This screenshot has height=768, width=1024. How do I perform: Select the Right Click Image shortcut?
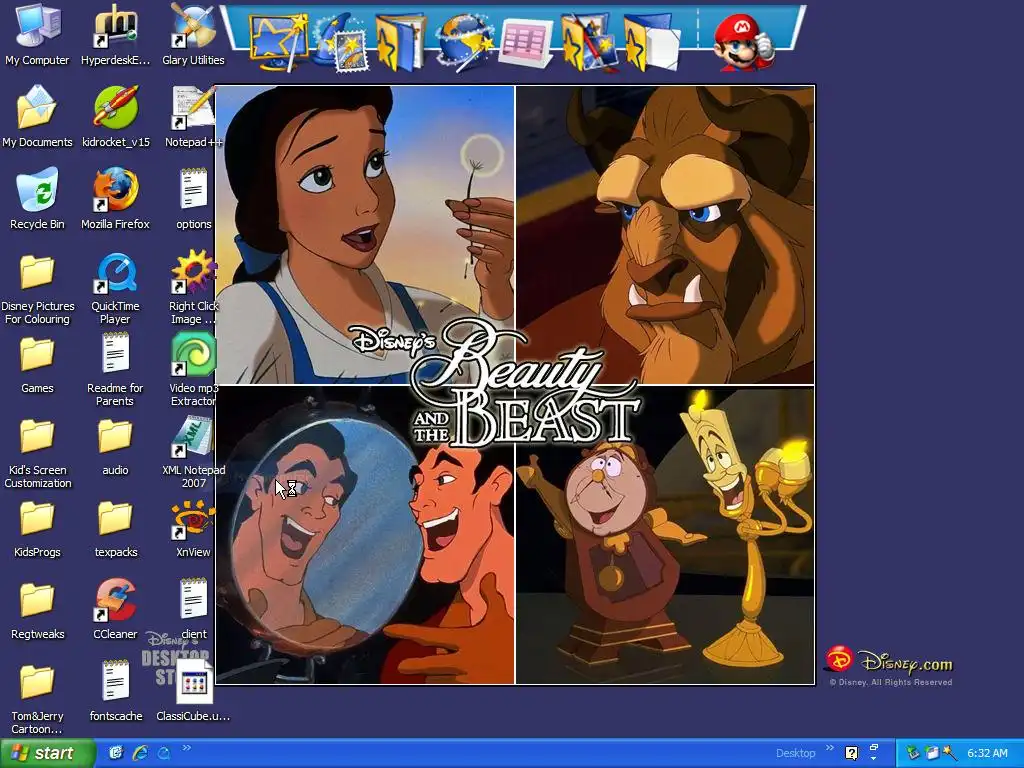193,286
